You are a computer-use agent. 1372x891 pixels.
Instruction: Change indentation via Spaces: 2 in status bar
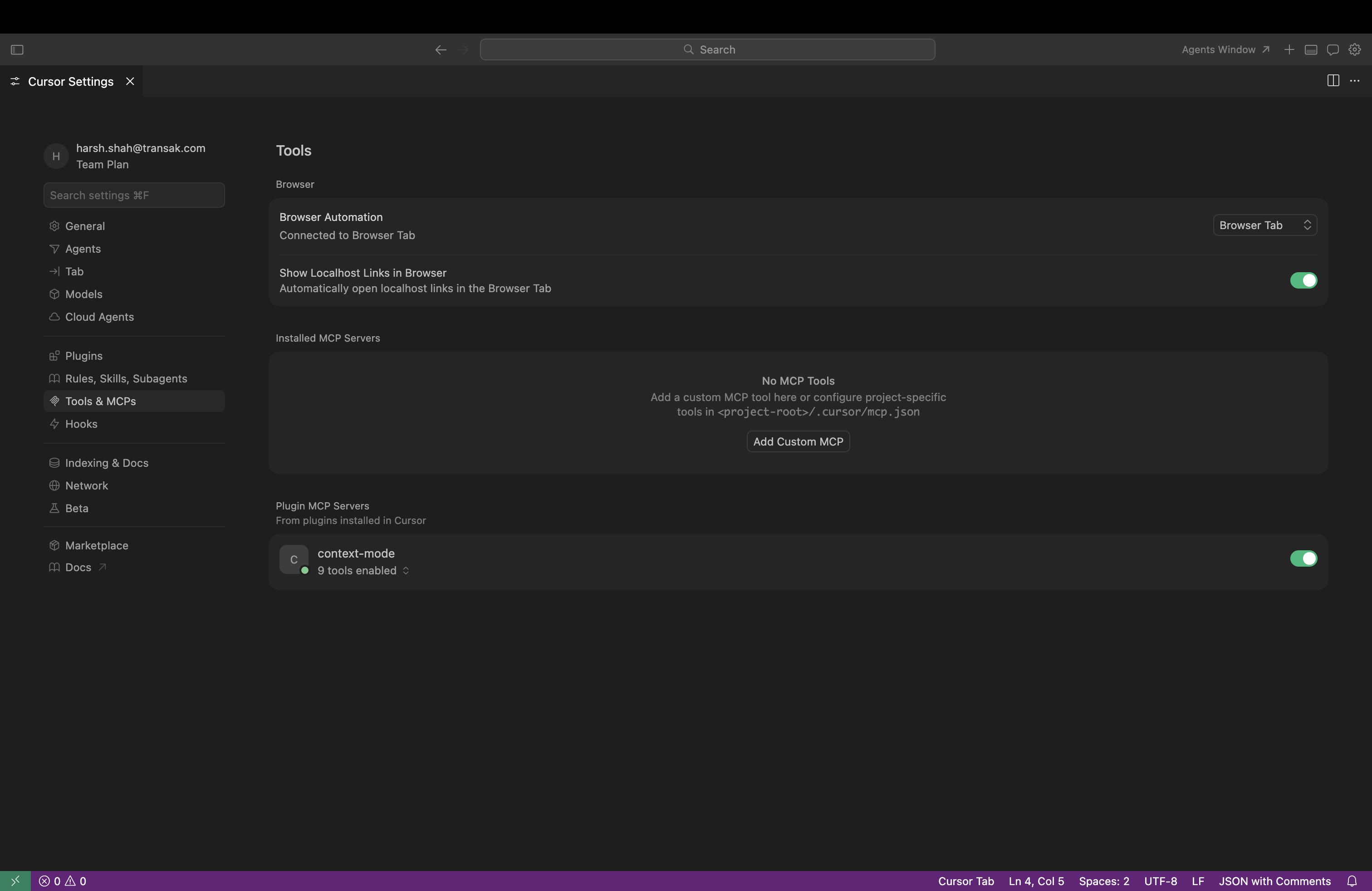point(1104,881)
